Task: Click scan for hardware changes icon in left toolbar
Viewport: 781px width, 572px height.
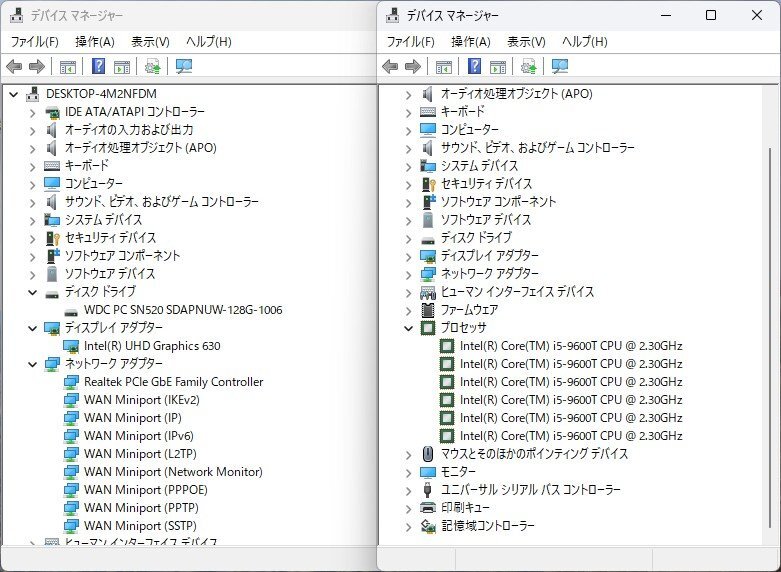Action: point(183,67)
